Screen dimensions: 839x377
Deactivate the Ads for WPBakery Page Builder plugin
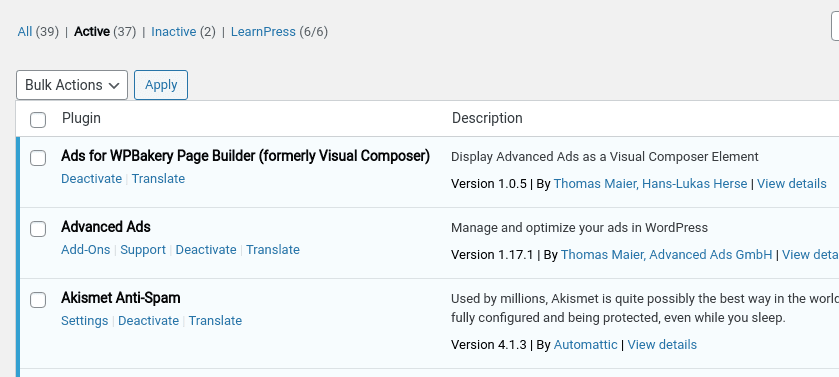(x=91, y=179)
